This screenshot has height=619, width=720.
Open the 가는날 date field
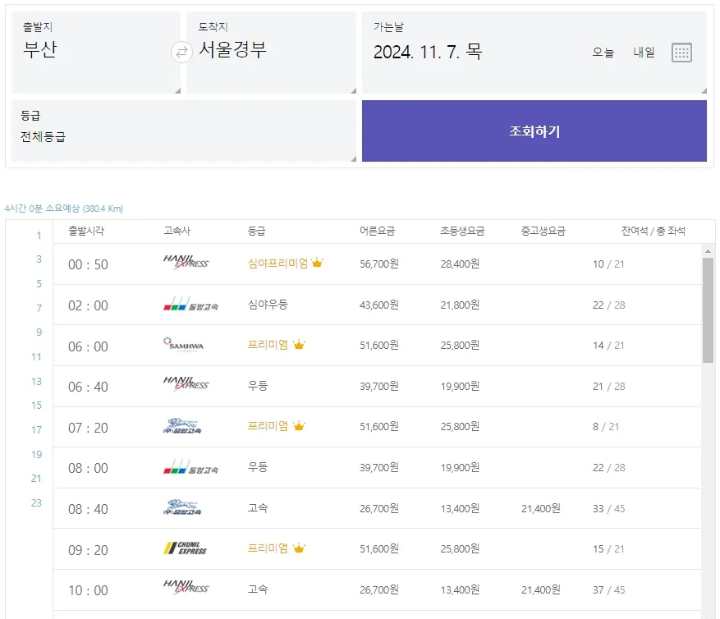[534, 53]
